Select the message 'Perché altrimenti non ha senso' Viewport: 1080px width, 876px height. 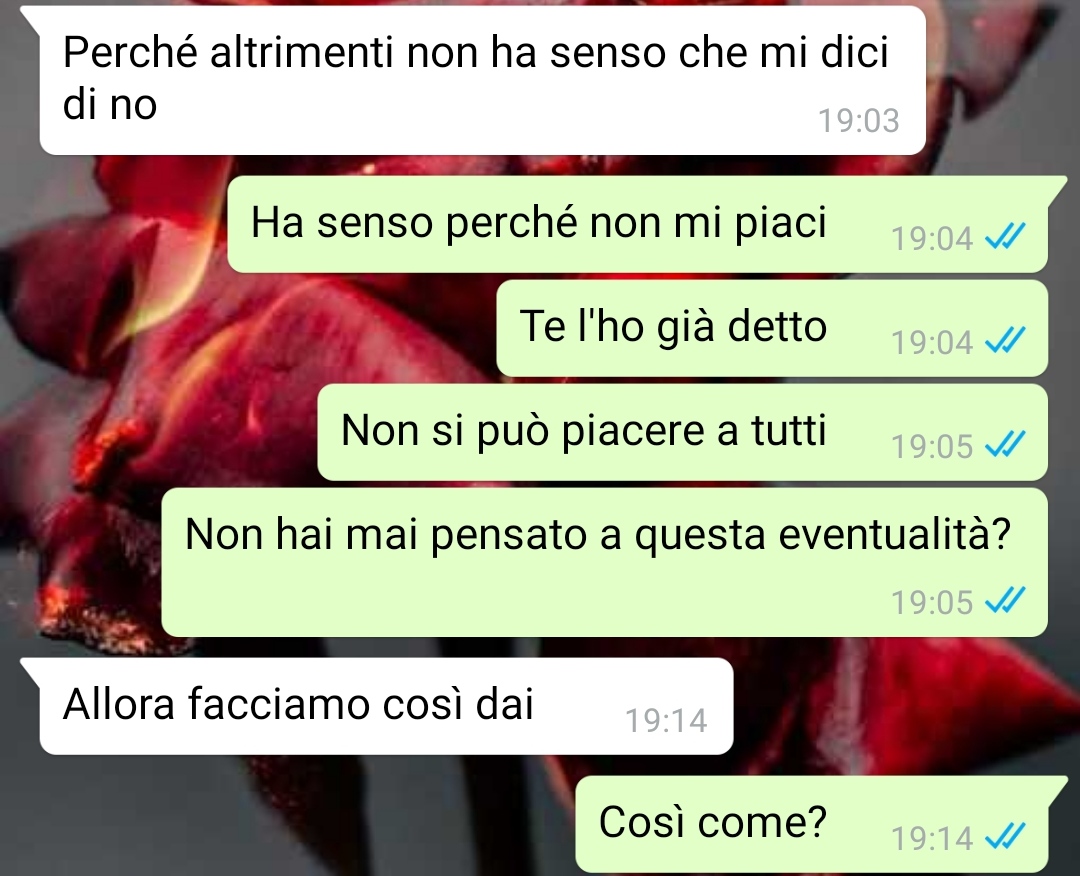482,80
